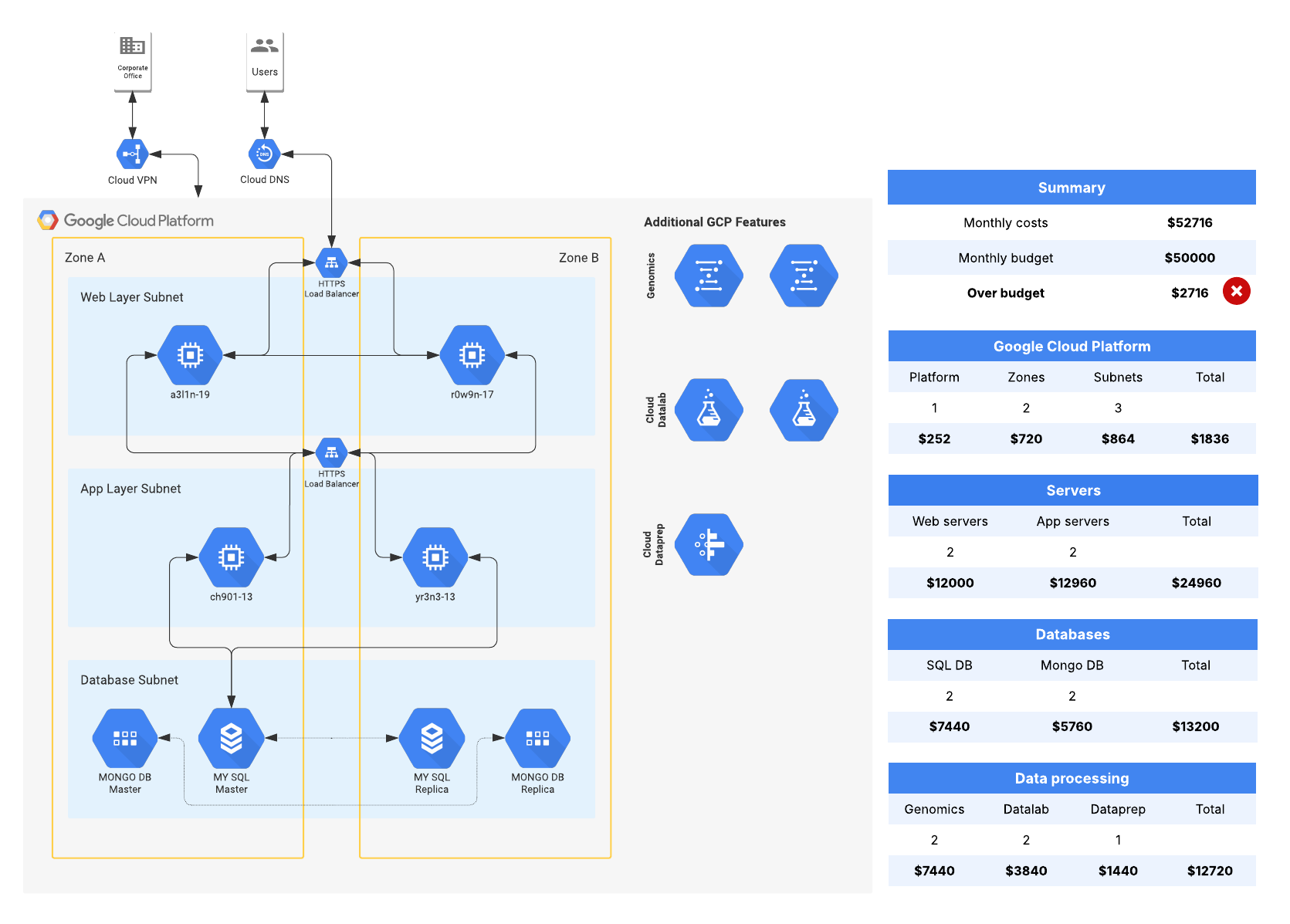The width and height of the screenshot is (1290, 924).
Task: Click the a3l1n-19 web server icon
Action: tap(190, 355)
